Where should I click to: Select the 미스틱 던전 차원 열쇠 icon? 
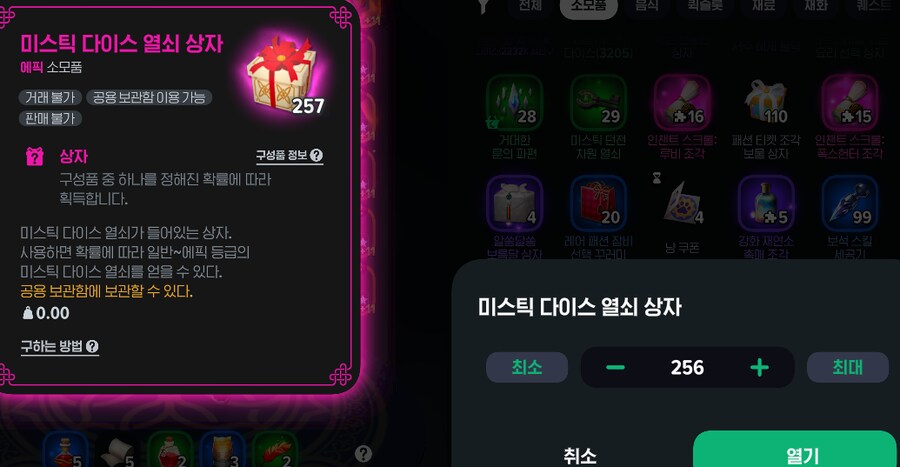(598, 104)
